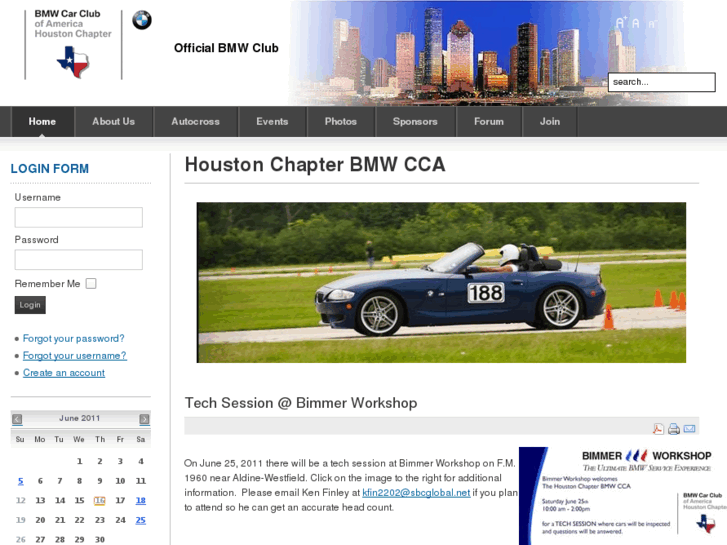Image resolution: width=727 pixels, height=545 pixels.
Task: Go to the next month in the calendar
Action: 144,419
